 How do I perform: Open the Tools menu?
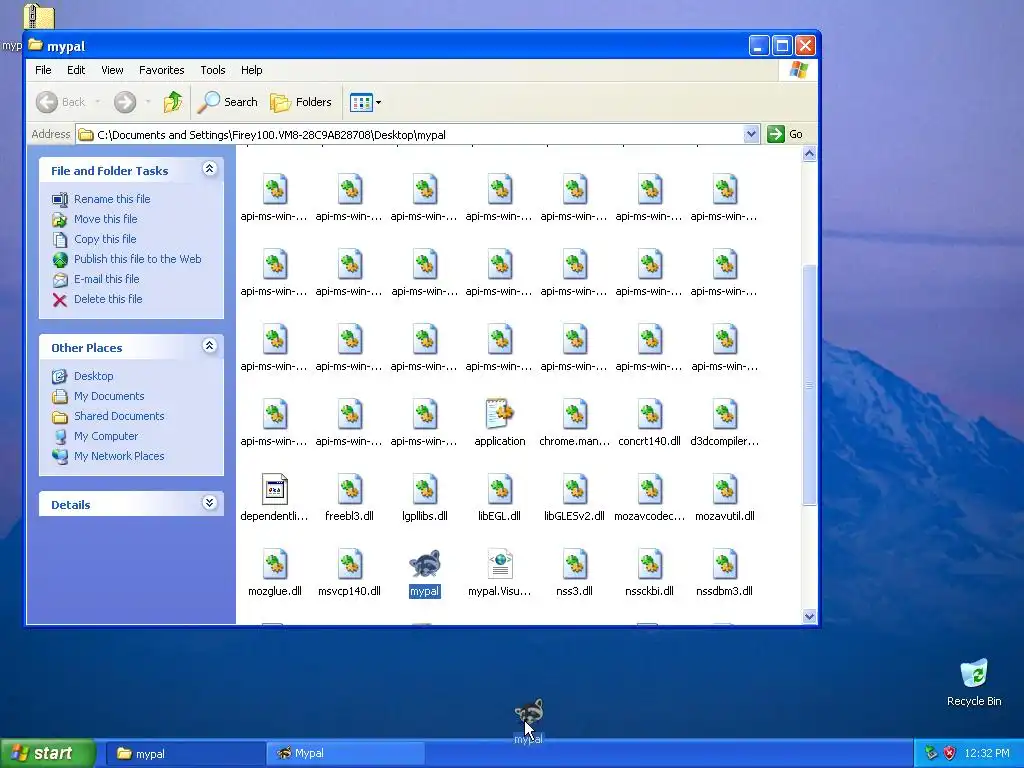[213, 70]
